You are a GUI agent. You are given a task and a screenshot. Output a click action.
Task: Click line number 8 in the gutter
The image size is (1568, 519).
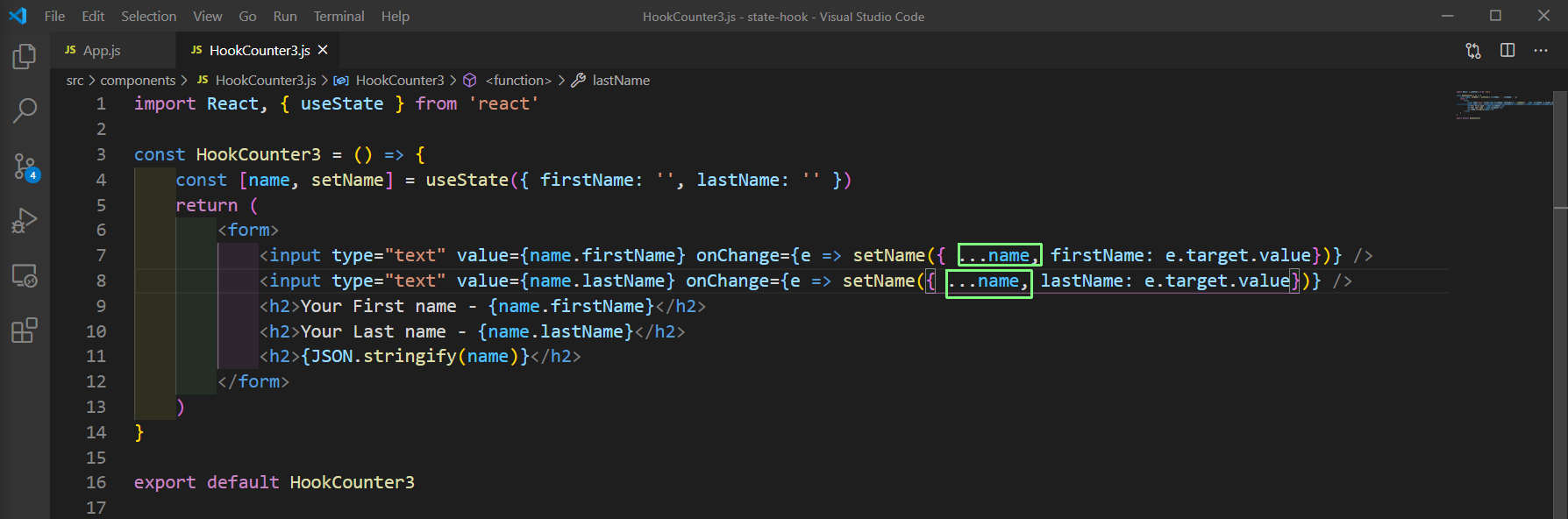(101, 281)
